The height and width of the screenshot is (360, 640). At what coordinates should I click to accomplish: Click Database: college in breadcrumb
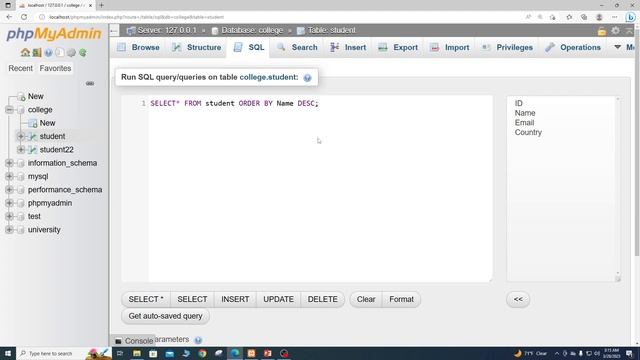252,31
